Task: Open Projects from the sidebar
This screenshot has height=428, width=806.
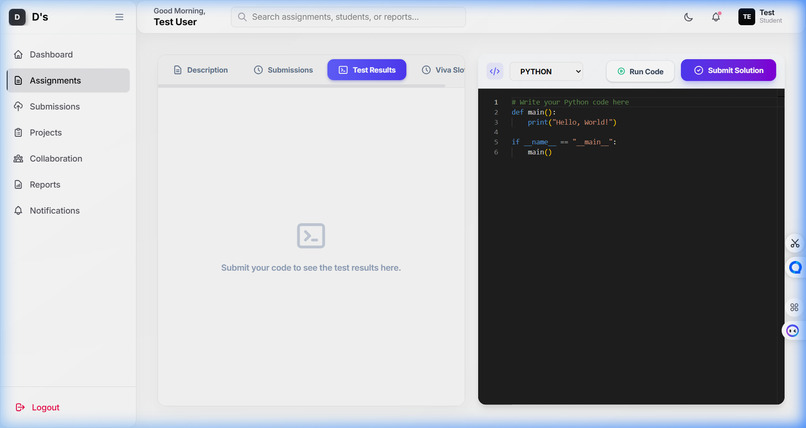Action: pos(68,133)
